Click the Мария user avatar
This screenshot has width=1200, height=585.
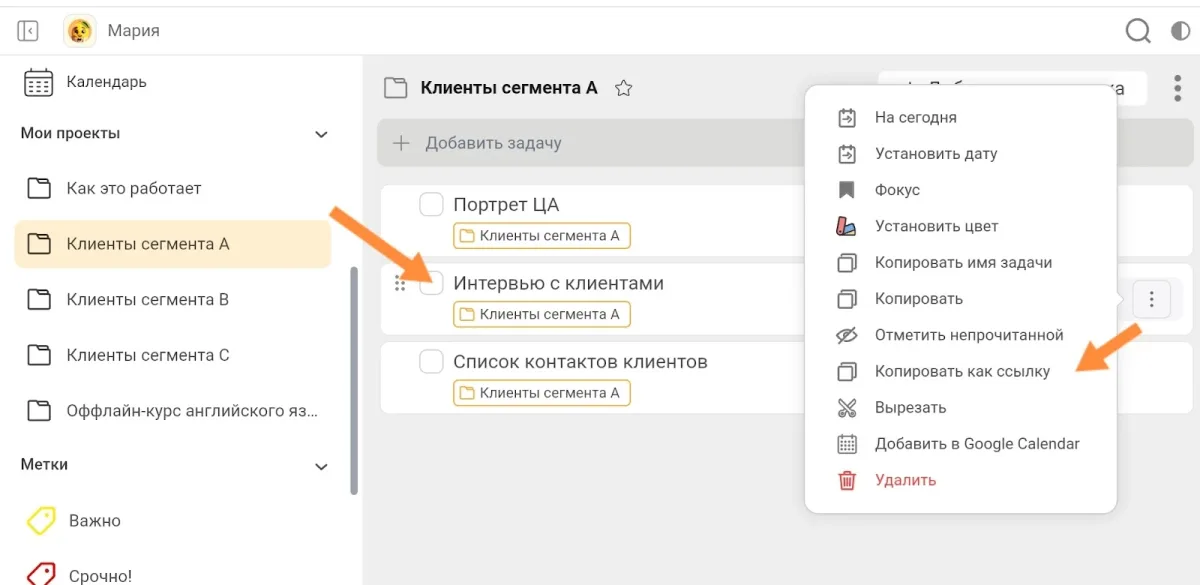pyautogui.click(x=79, y=31)
